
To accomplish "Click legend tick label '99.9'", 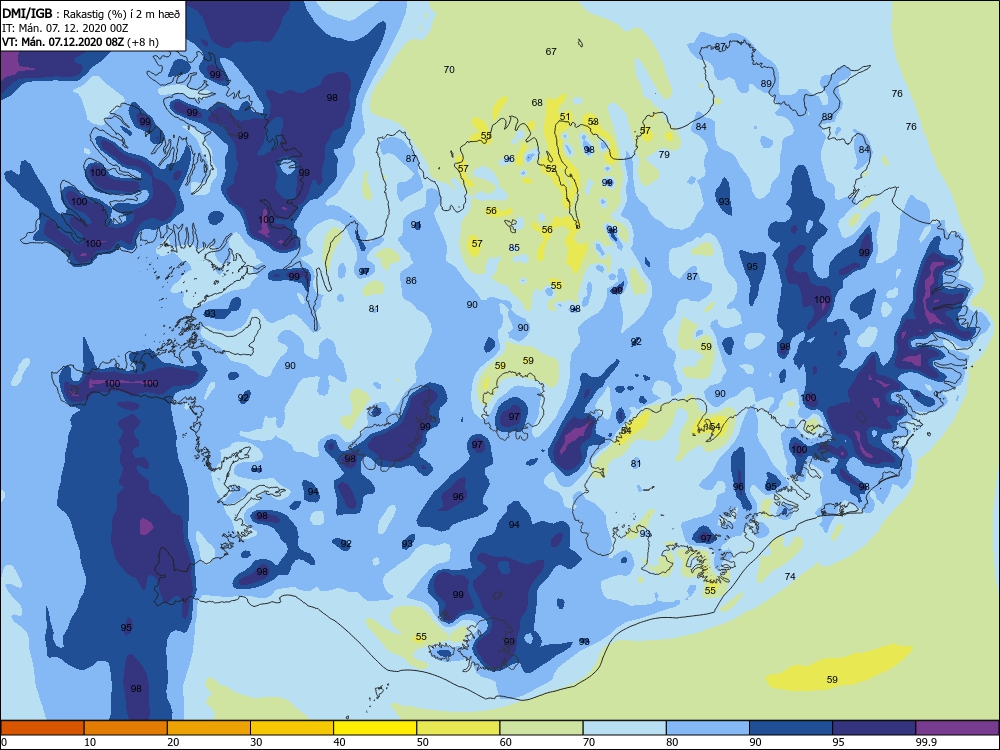I will [926, 742].
